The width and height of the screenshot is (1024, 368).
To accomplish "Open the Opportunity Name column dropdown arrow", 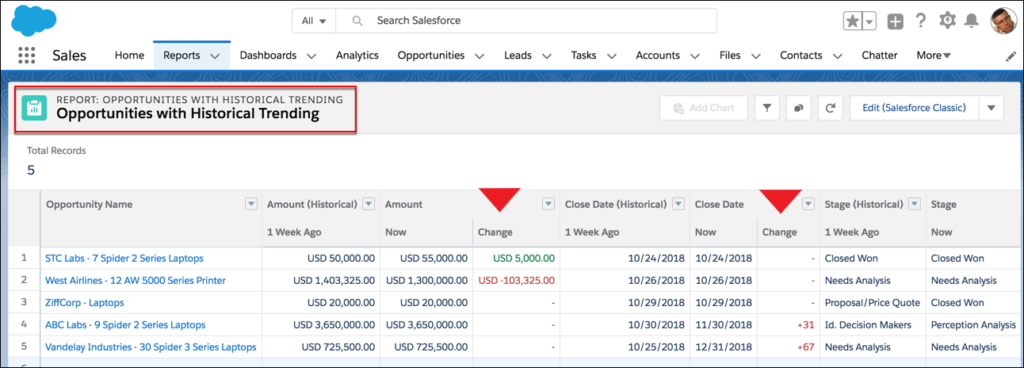I will tap(251, 204).
